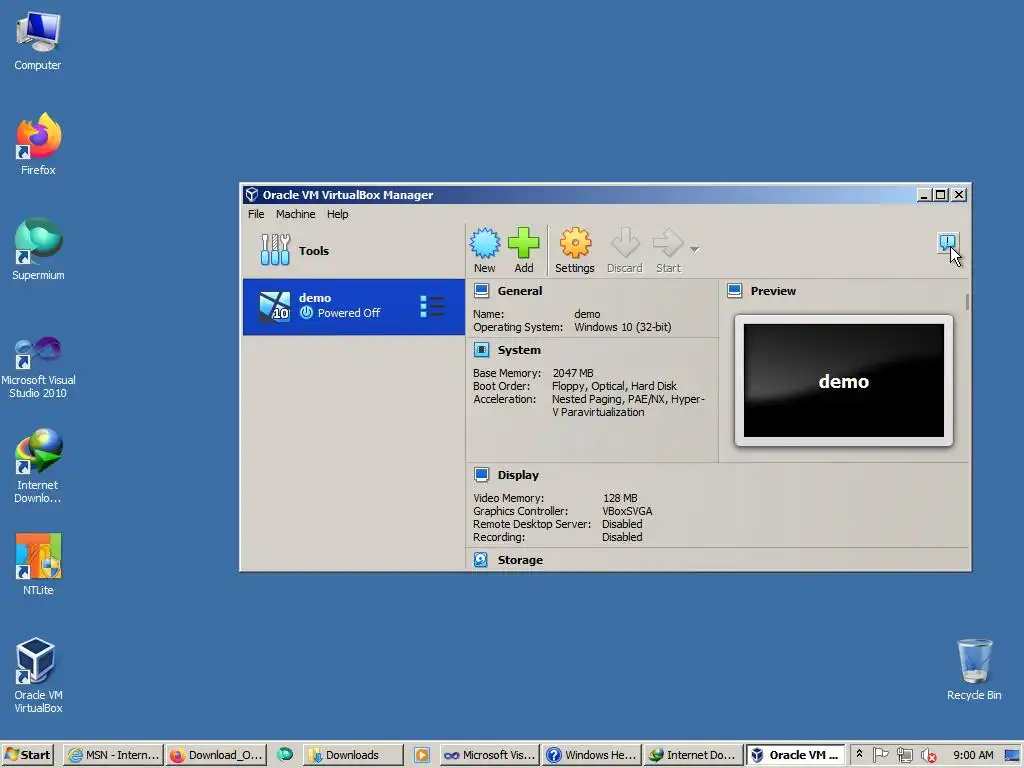
Task: Click the Oracle VM taskbar button
Action: pyautogui.click(x=796, y=755)
